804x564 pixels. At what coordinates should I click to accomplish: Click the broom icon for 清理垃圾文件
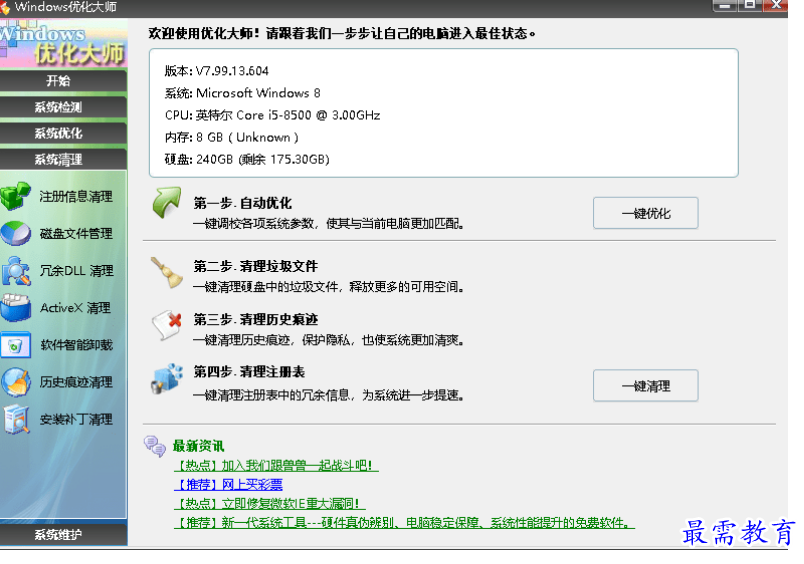[167, 272]
